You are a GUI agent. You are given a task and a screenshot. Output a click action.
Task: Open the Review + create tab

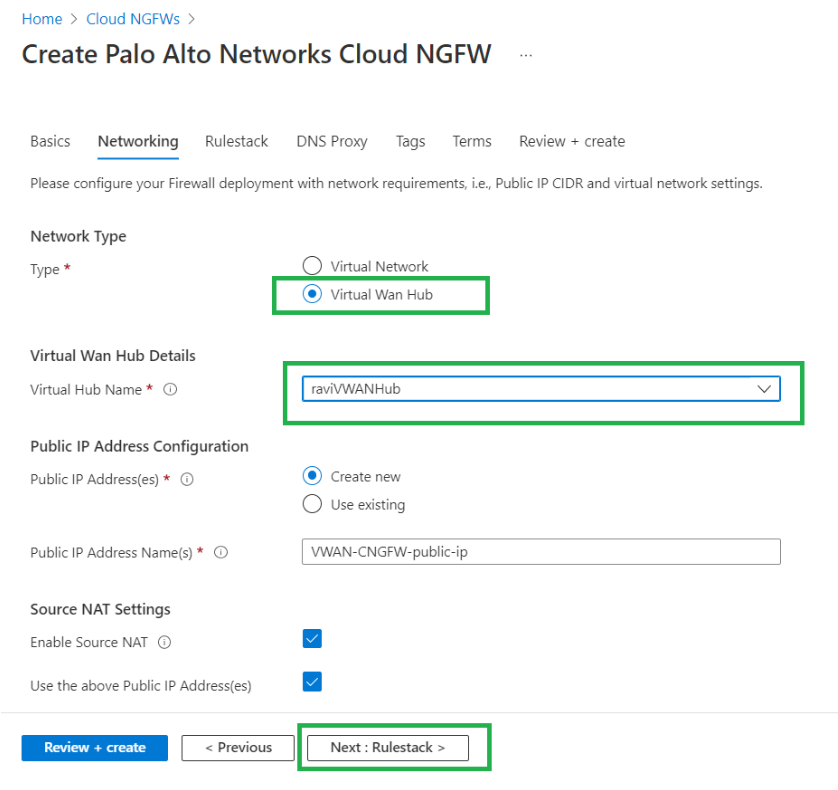(572, 141)
